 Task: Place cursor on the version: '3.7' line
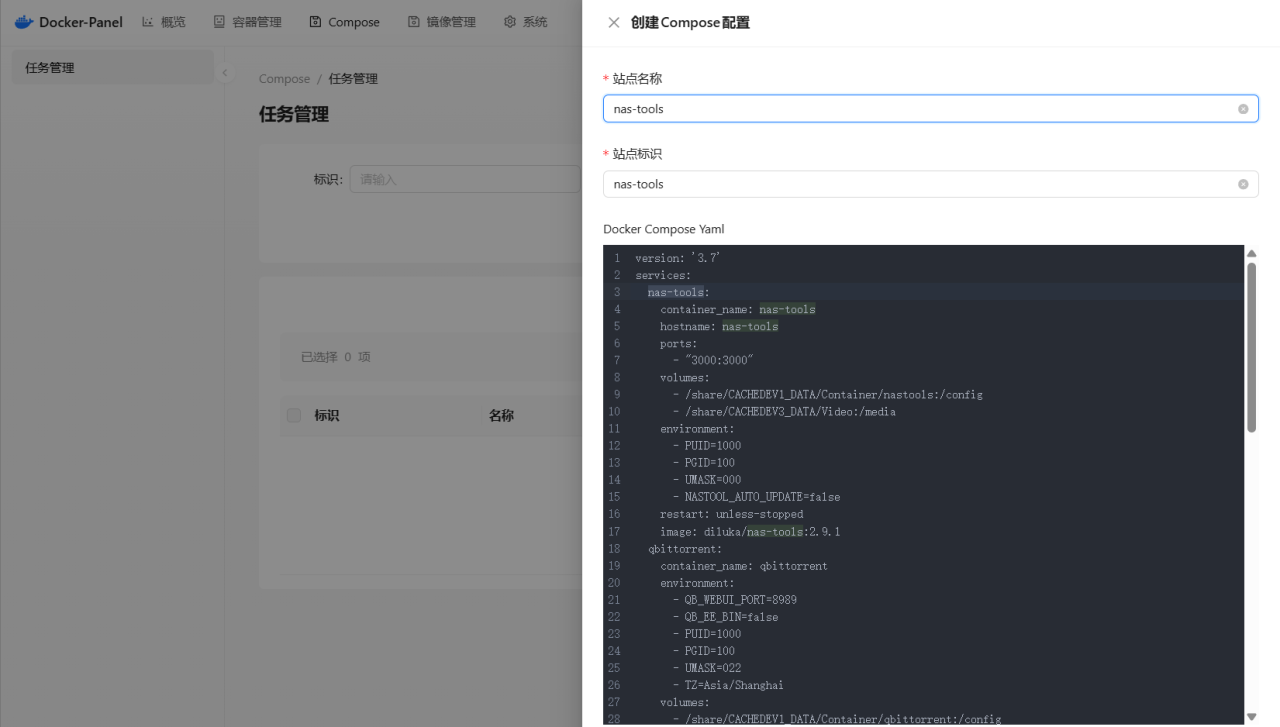click(678, 258)
